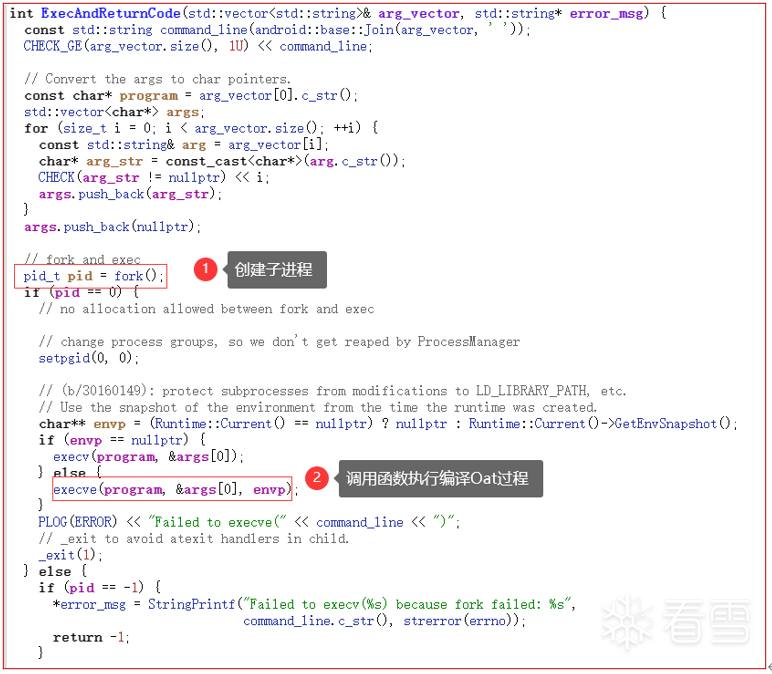This screenshot has height=674, width=772.
Task: Click 'if (pid == -1)' condition
Action: pyautogui.click(x=99, y=587)
